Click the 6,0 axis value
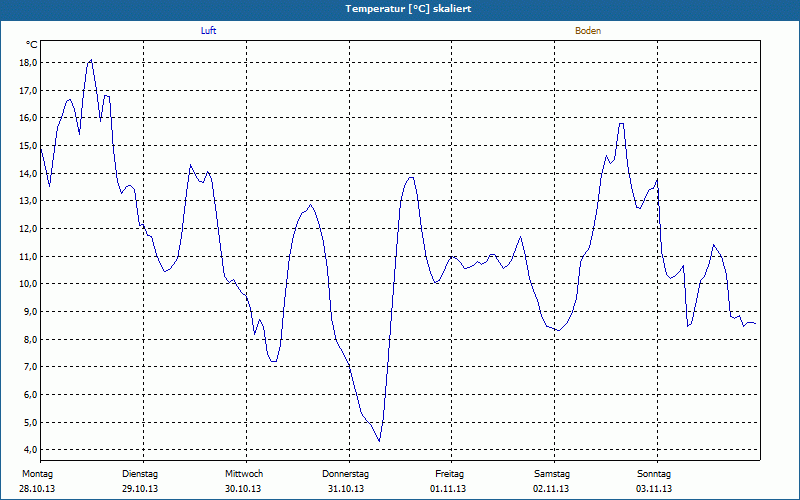 click(x=30, y=394)
